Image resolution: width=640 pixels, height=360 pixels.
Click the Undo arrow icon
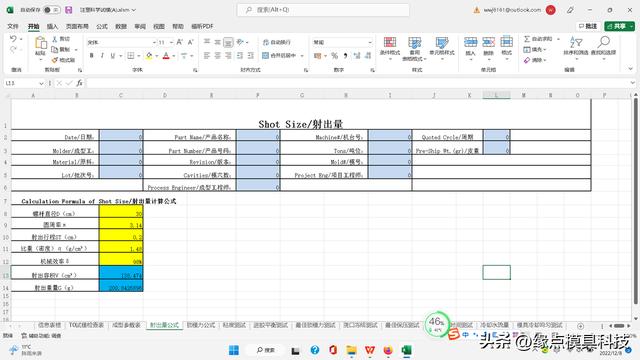click(x=13, y=39)
